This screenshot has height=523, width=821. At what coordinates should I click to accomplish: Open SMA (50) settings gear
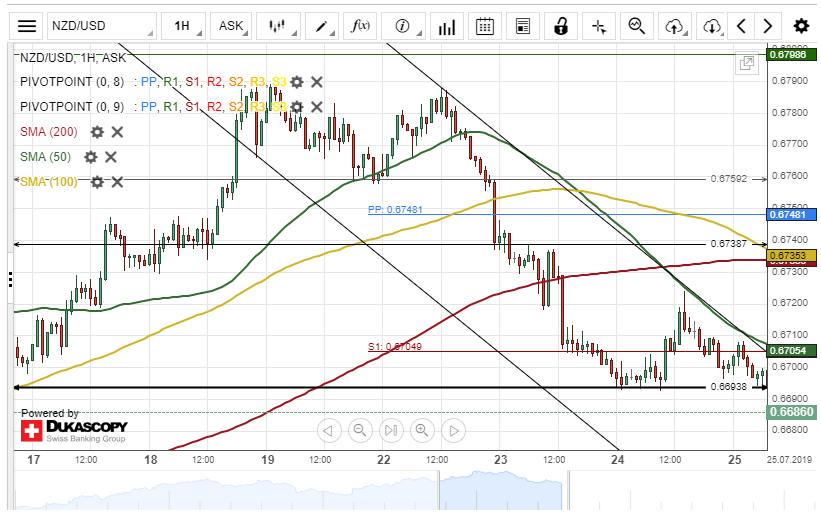pos(91,157)
